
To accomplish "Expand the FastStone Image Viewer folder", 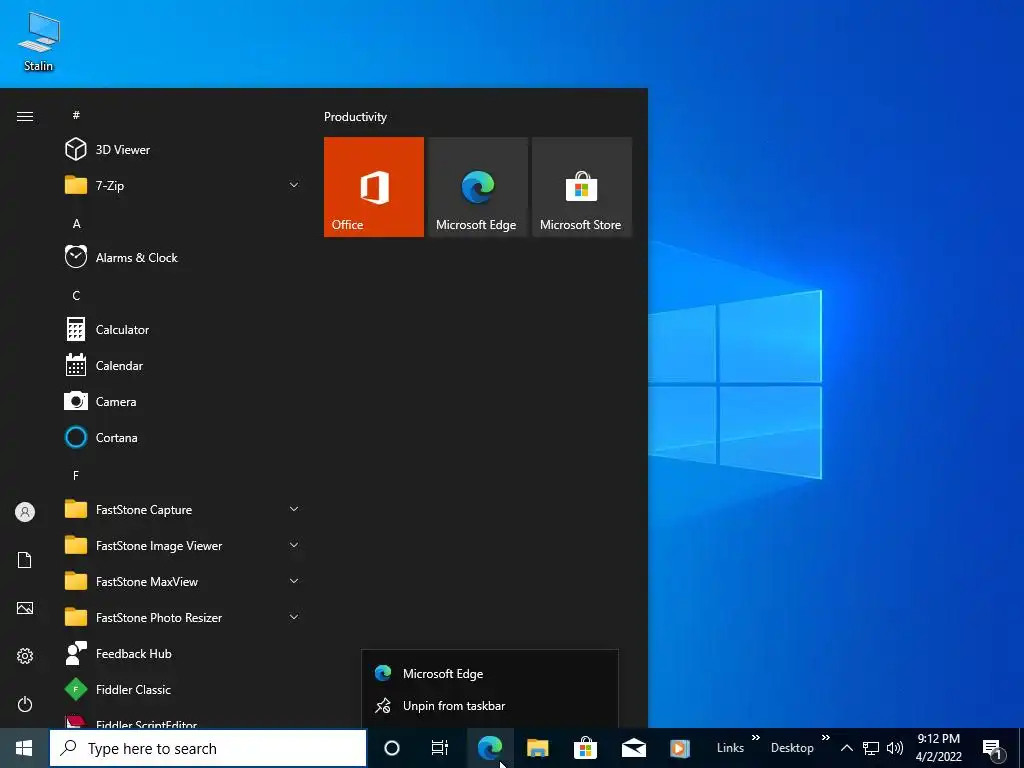I will click(x=294, y=545).
